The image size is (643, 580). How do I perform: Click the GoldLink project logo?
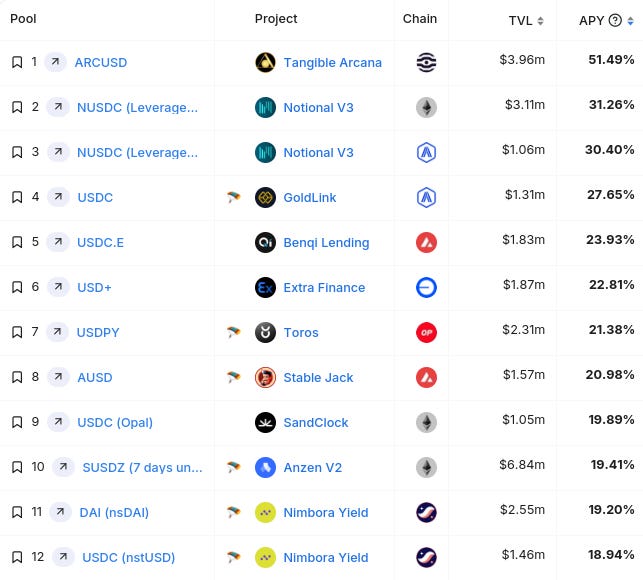pos(265,197)
